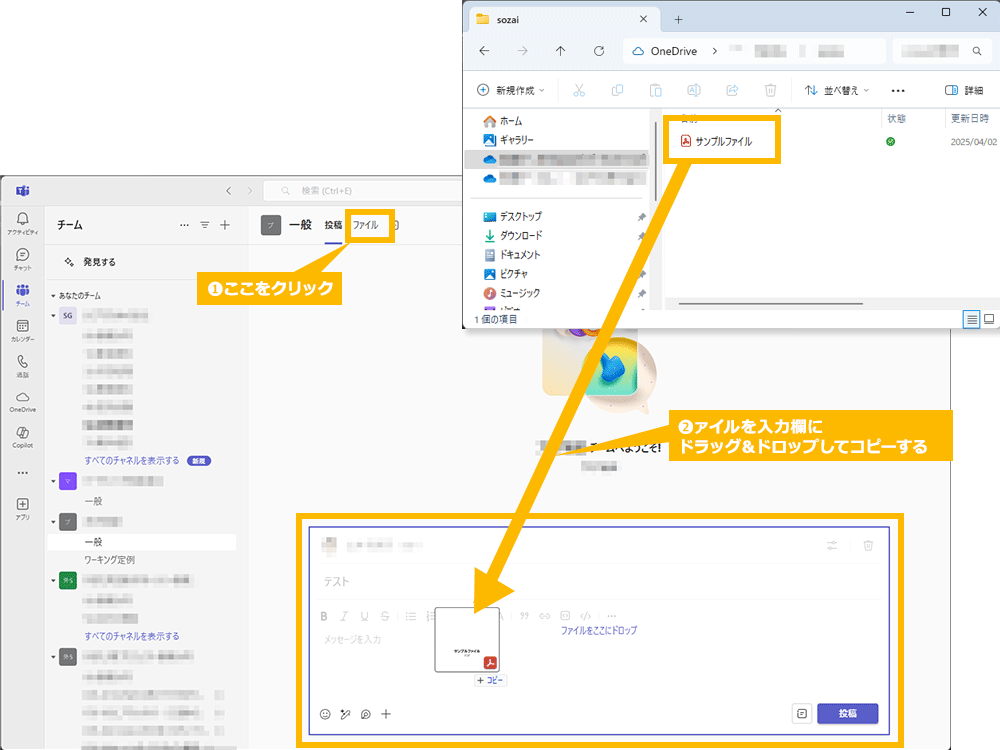Select ギャラリー in Explorer navigation
This screenshot has height=750, width=1000.
[509, 140]
